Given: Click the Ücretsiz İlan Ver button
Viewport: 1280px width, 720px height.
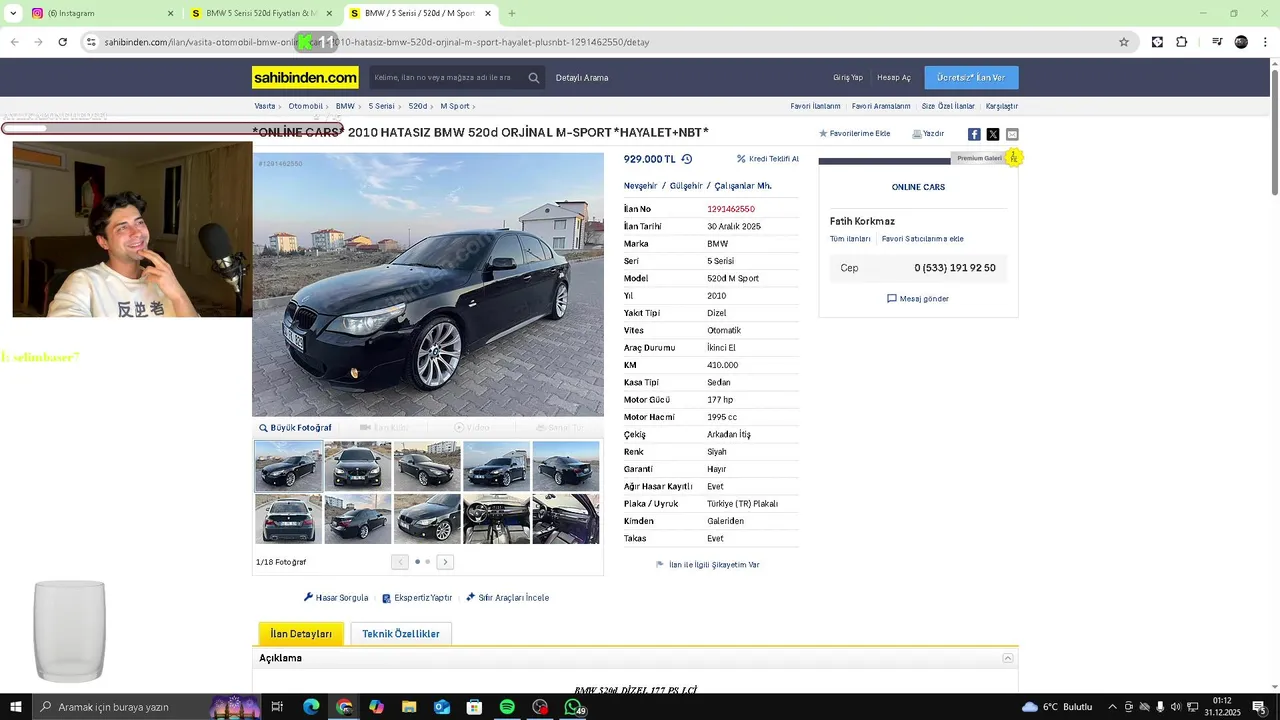Looking at the screenshot, I should click(971, 77).
